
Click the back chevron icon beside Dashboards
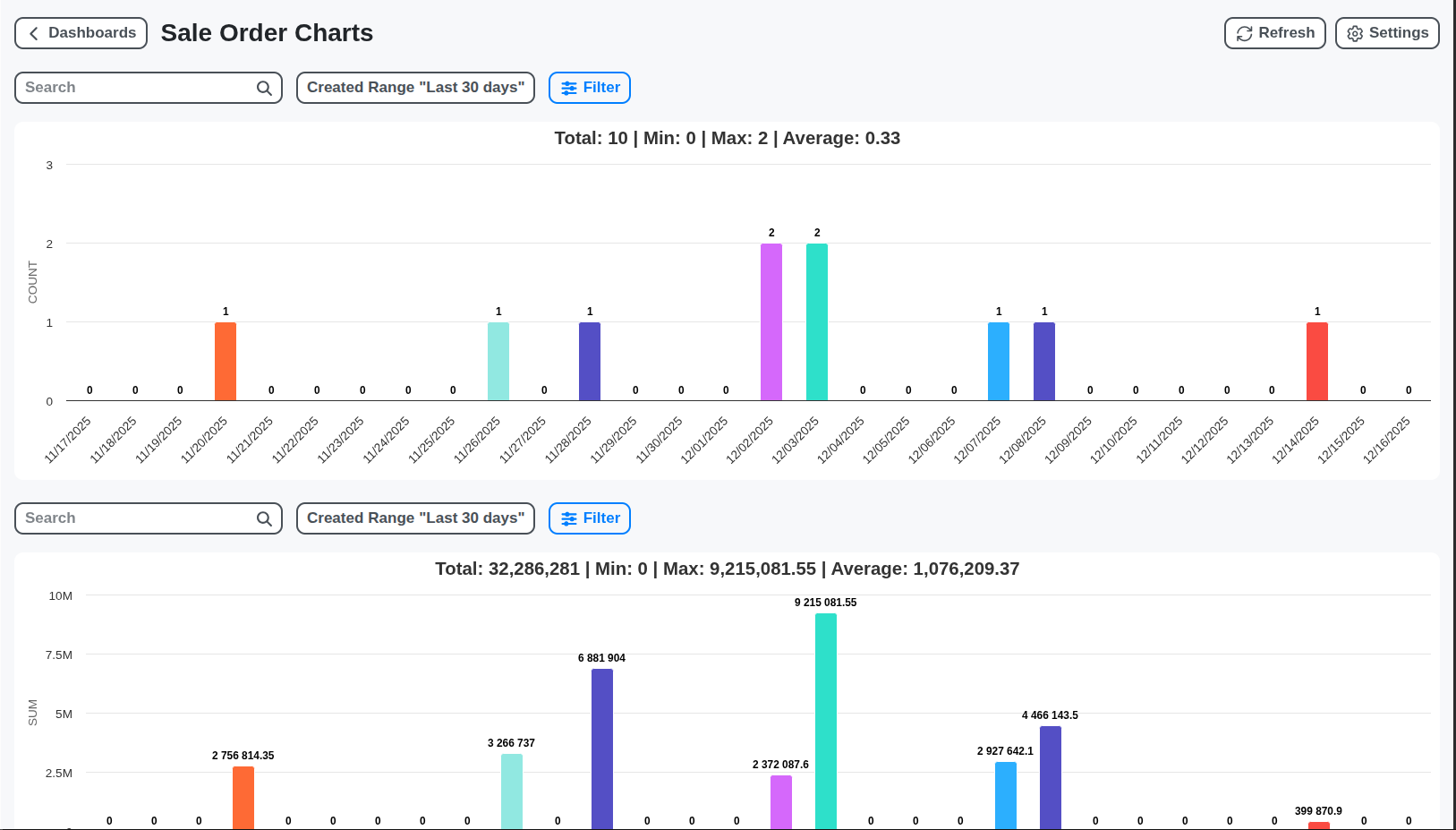(33, 33)
